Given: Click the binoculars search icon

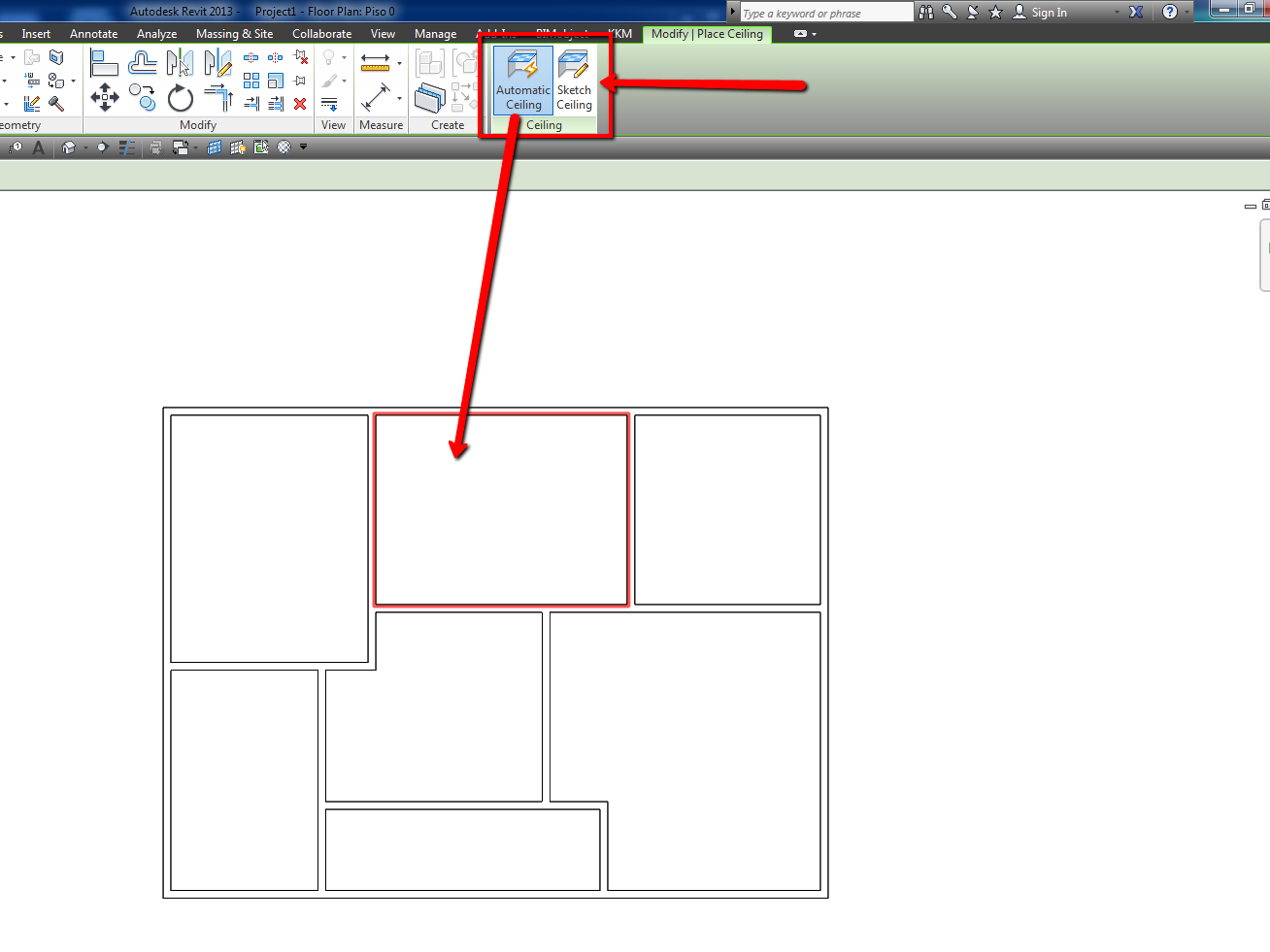Looking at the screenshot, I should (925, 12).
